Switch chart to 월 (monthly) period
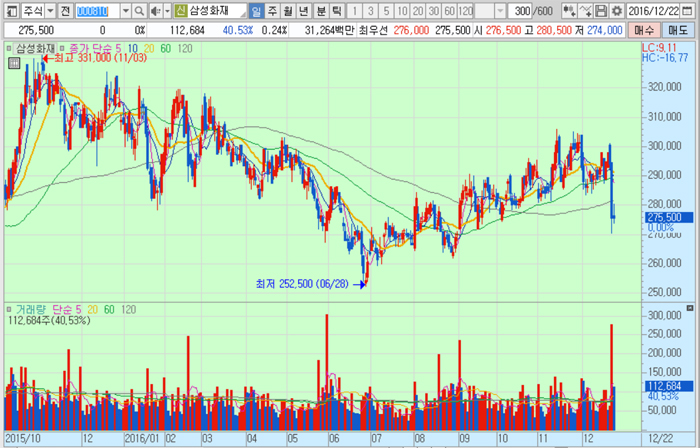 point(288,10)
